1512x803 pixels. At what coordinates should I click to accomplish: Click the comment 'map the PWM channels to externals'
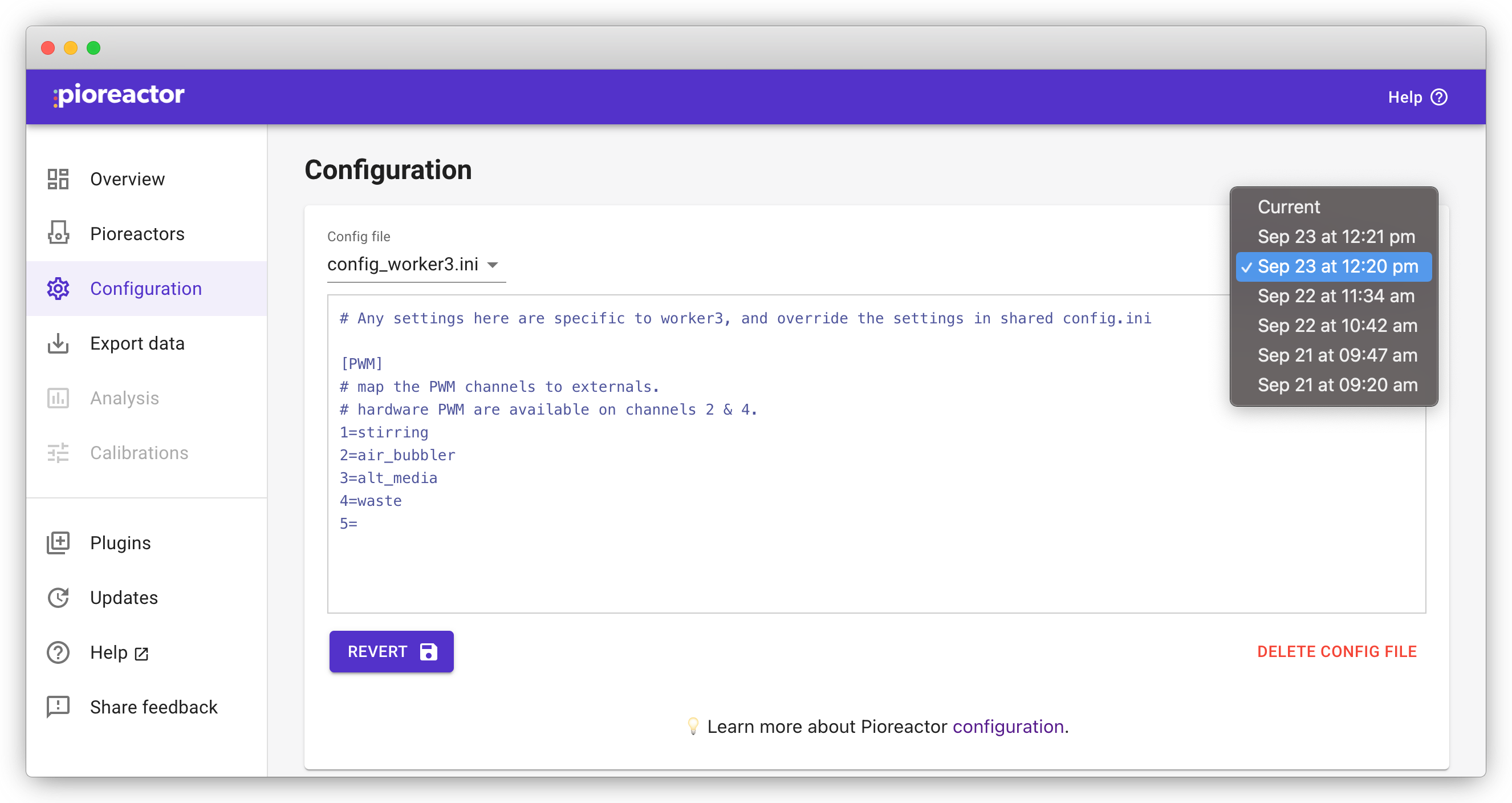[x=499, y=386]
